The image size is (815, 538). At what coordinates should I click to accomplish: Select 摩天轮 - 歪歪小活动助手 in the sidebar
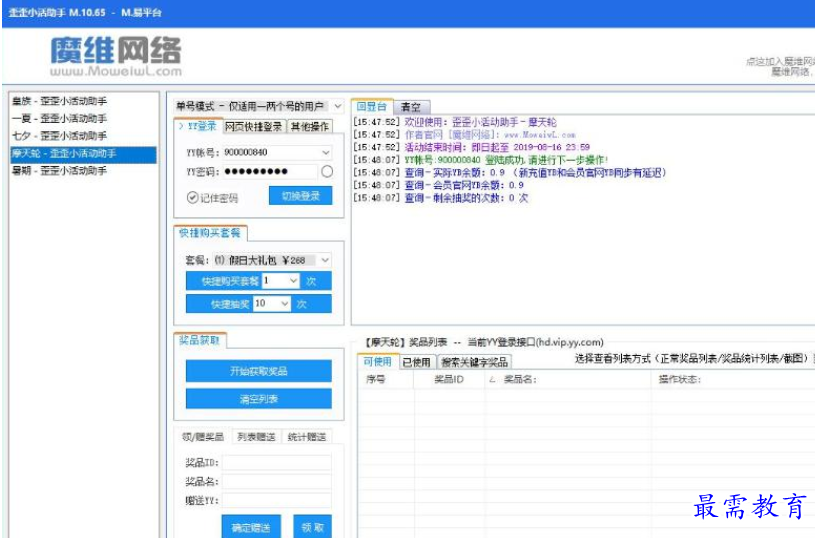(83, 154)
